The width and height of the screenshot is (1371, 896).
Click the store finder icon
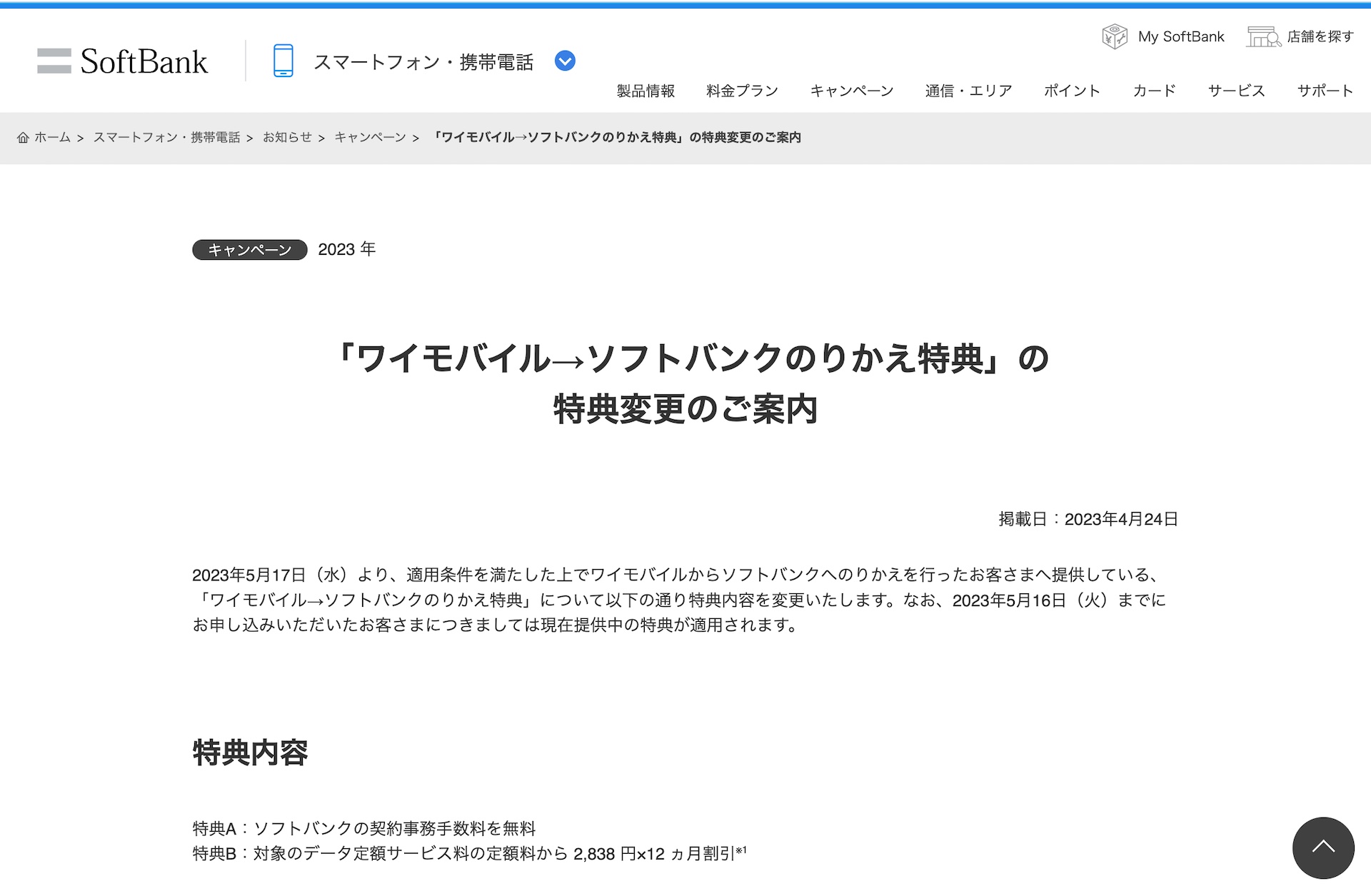point(1262,36)
